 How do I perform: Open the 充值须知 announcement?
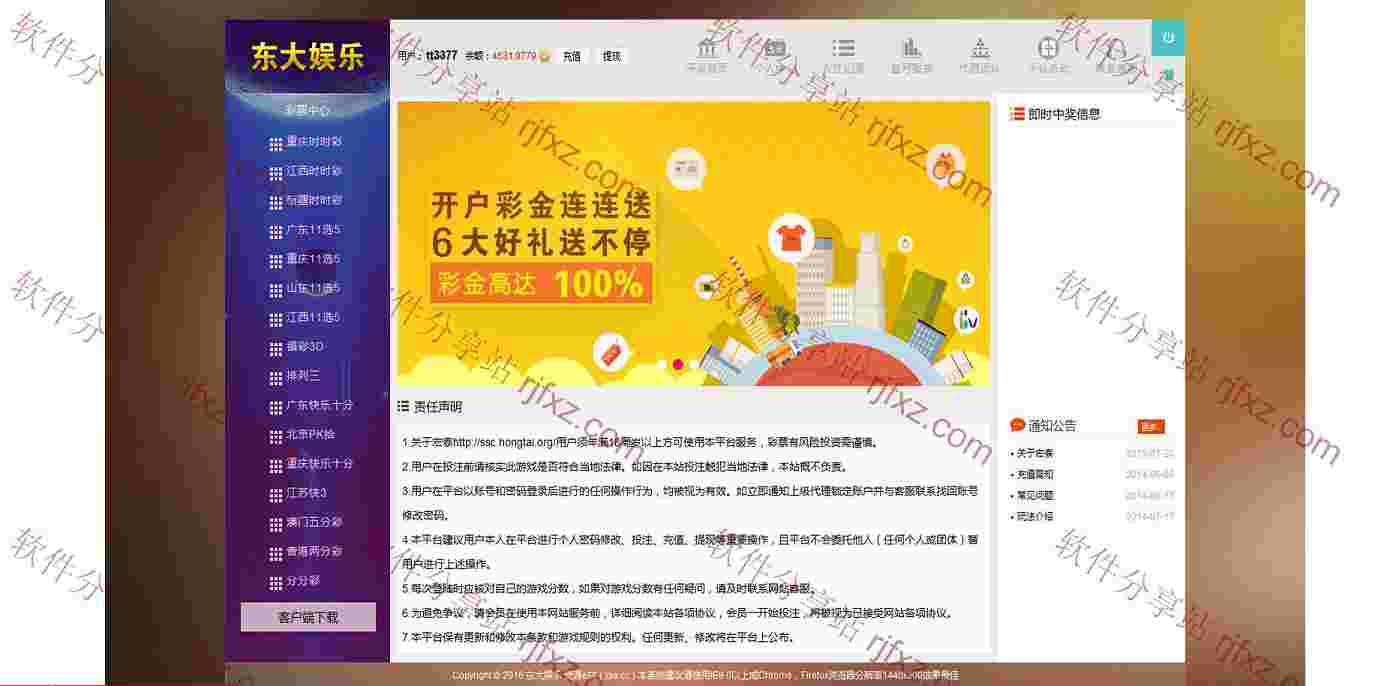click(x=1035, y=475)
